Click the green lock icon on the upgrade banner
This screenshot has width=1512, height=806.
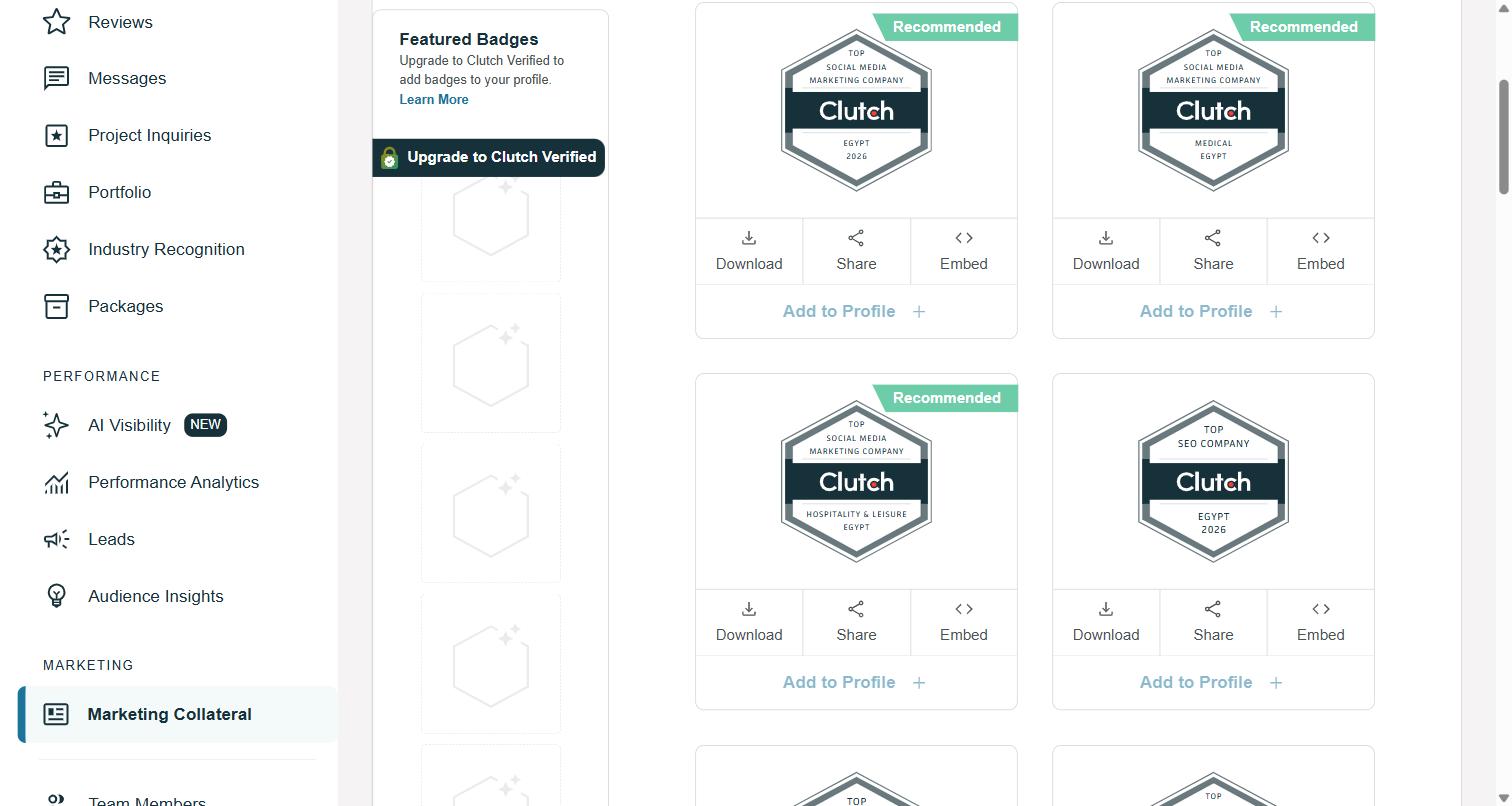[389, 158]
